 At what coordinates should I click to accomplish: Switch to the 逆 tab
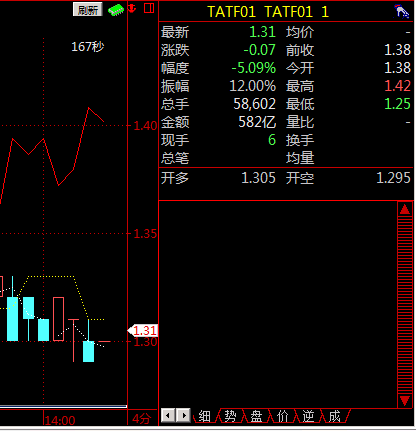308,416
